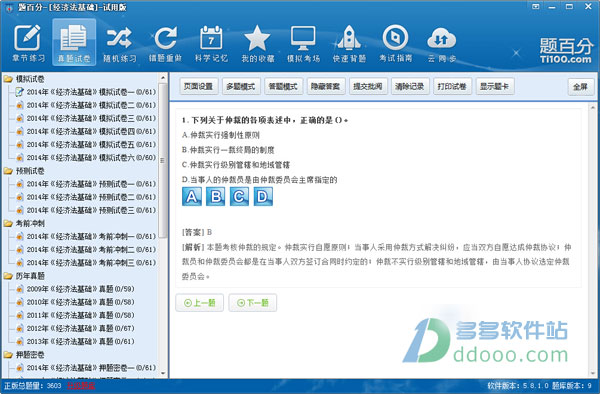Image resolution: width=600 pixels, height=394 pixels.
Task: Open 考试指南 compass icon
Action: point(395,43)
